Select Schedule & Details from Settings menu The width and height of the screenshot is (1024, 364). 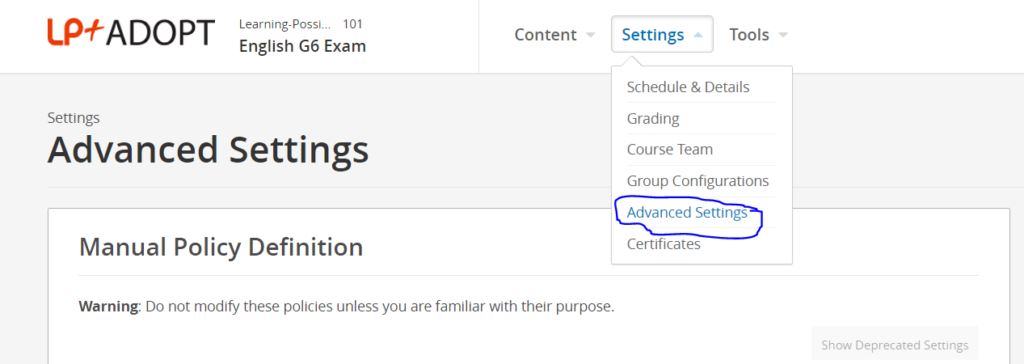[688, 87]
